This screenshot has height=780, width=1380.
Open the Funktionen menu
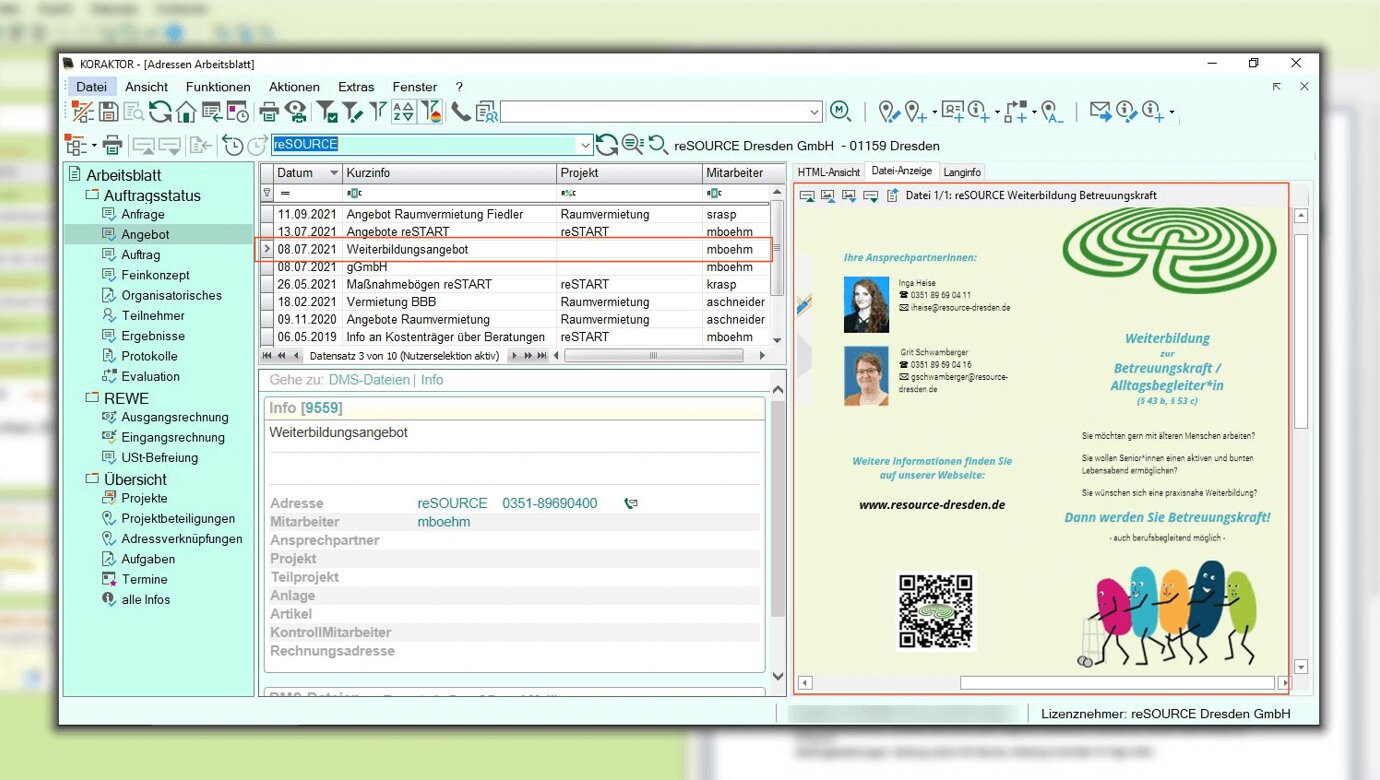coord(218,87)
